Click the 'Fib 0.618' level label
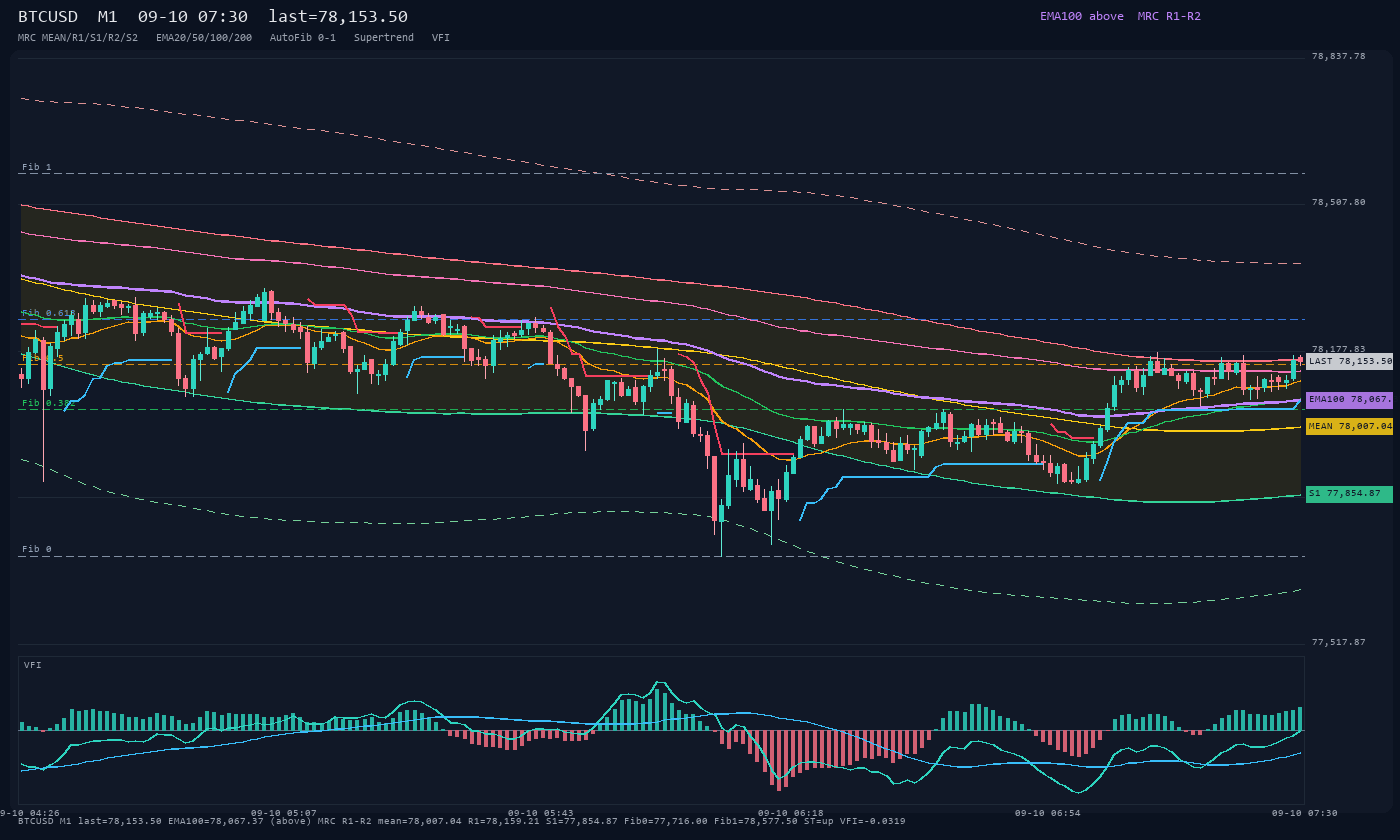This screenshot has height=840, width=1400. tap(49, 313)
